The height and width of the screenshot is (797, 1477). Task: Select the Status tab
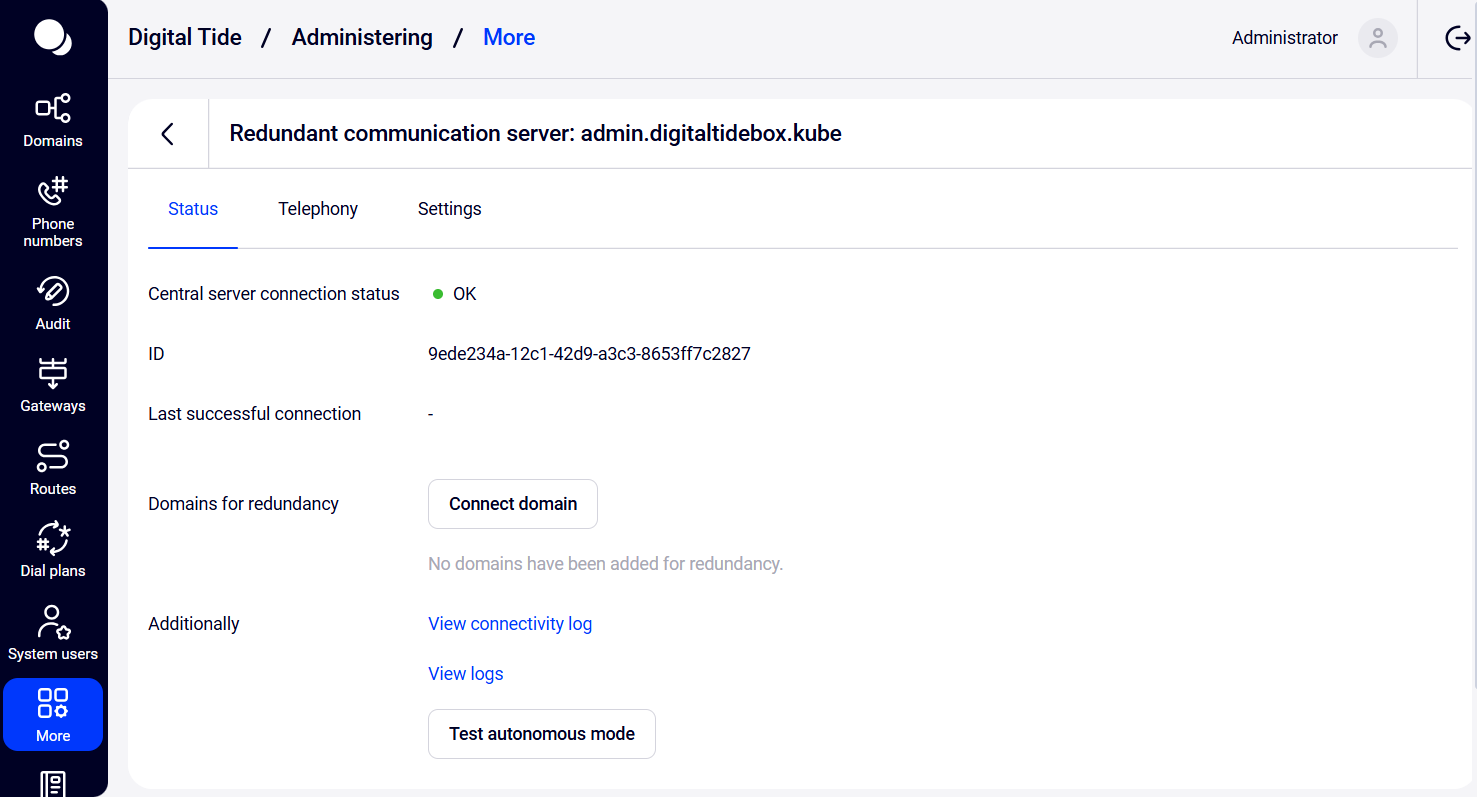[x=193, y=209]
